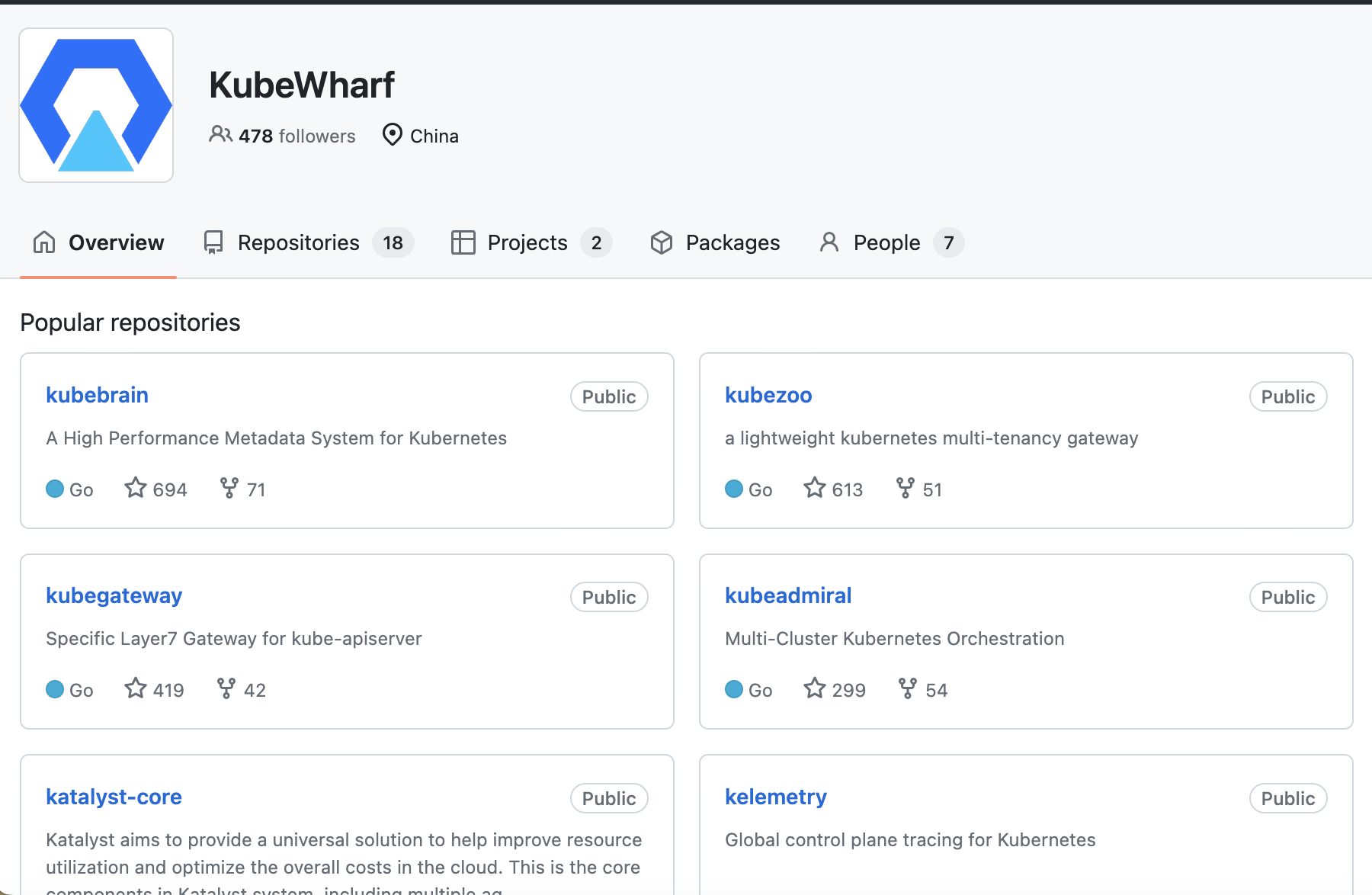
Task: Click the fork icon on kubebrain
Action: [229, 488]
